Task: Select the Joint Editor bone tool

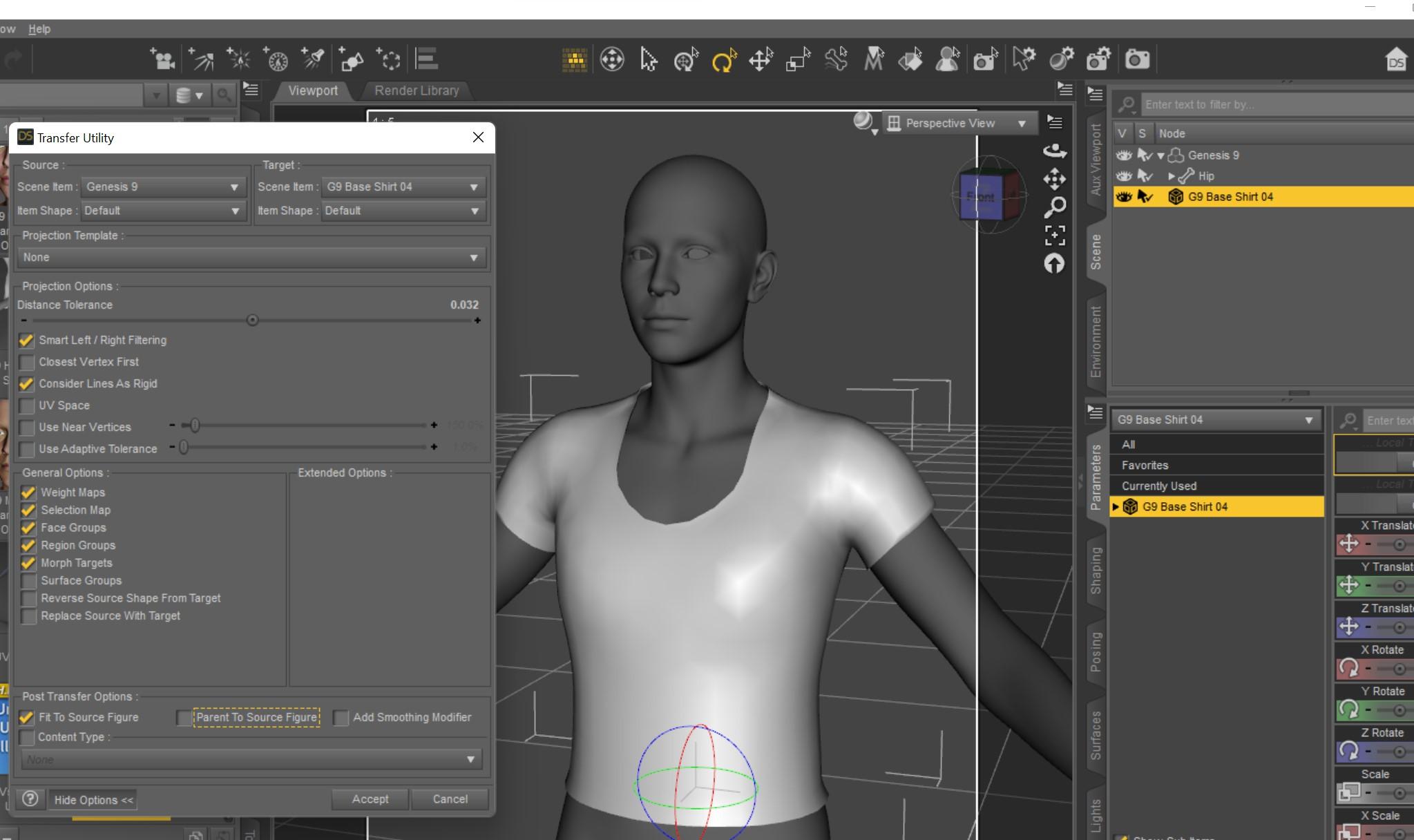Action: pos(835,60)
